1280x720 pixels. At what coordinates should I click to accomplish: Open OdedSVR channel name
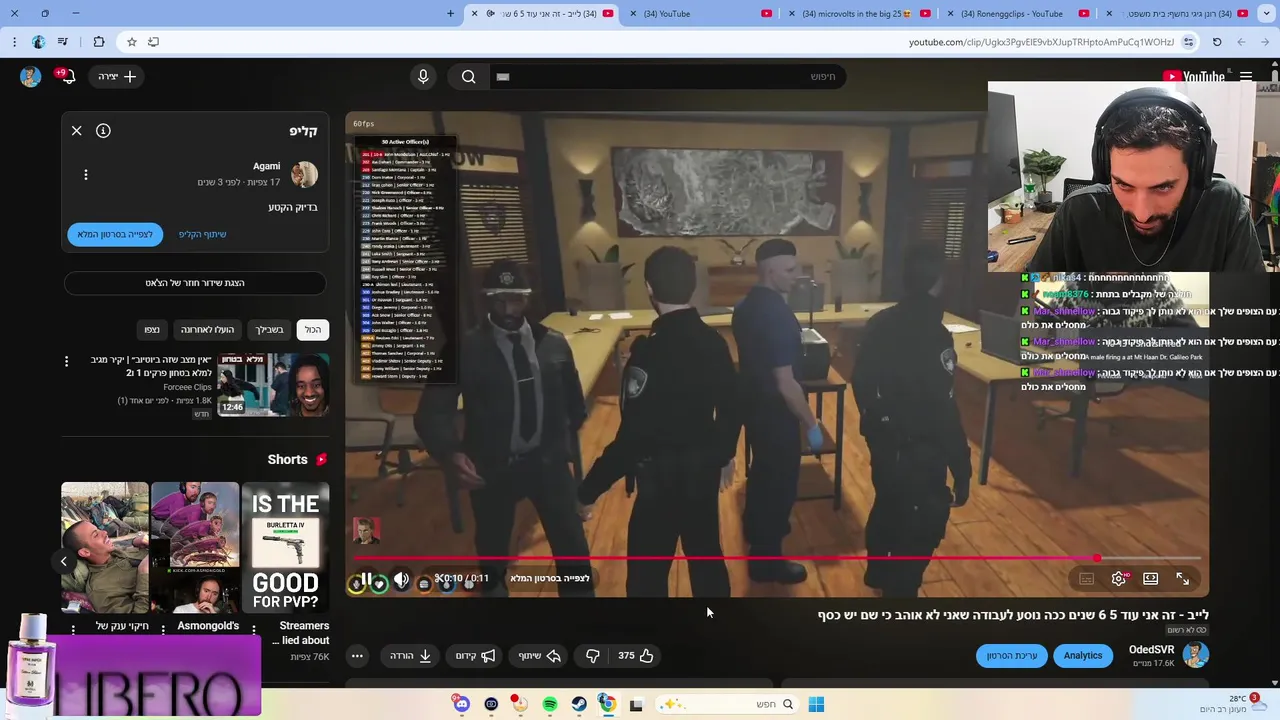(x=1151, y=650)
